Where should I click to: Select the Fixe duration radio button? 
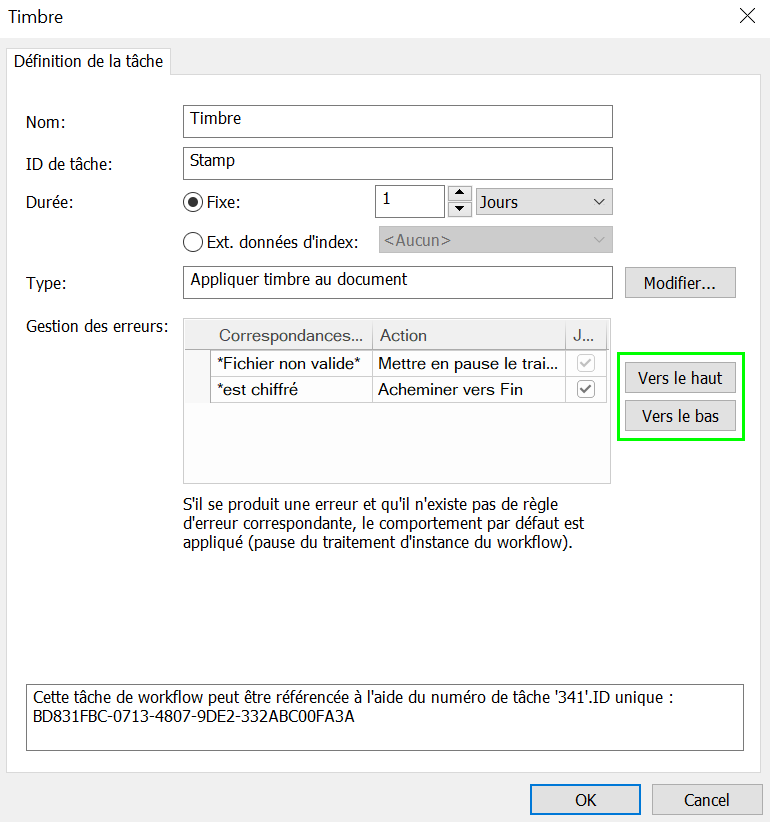coord(193,202)
